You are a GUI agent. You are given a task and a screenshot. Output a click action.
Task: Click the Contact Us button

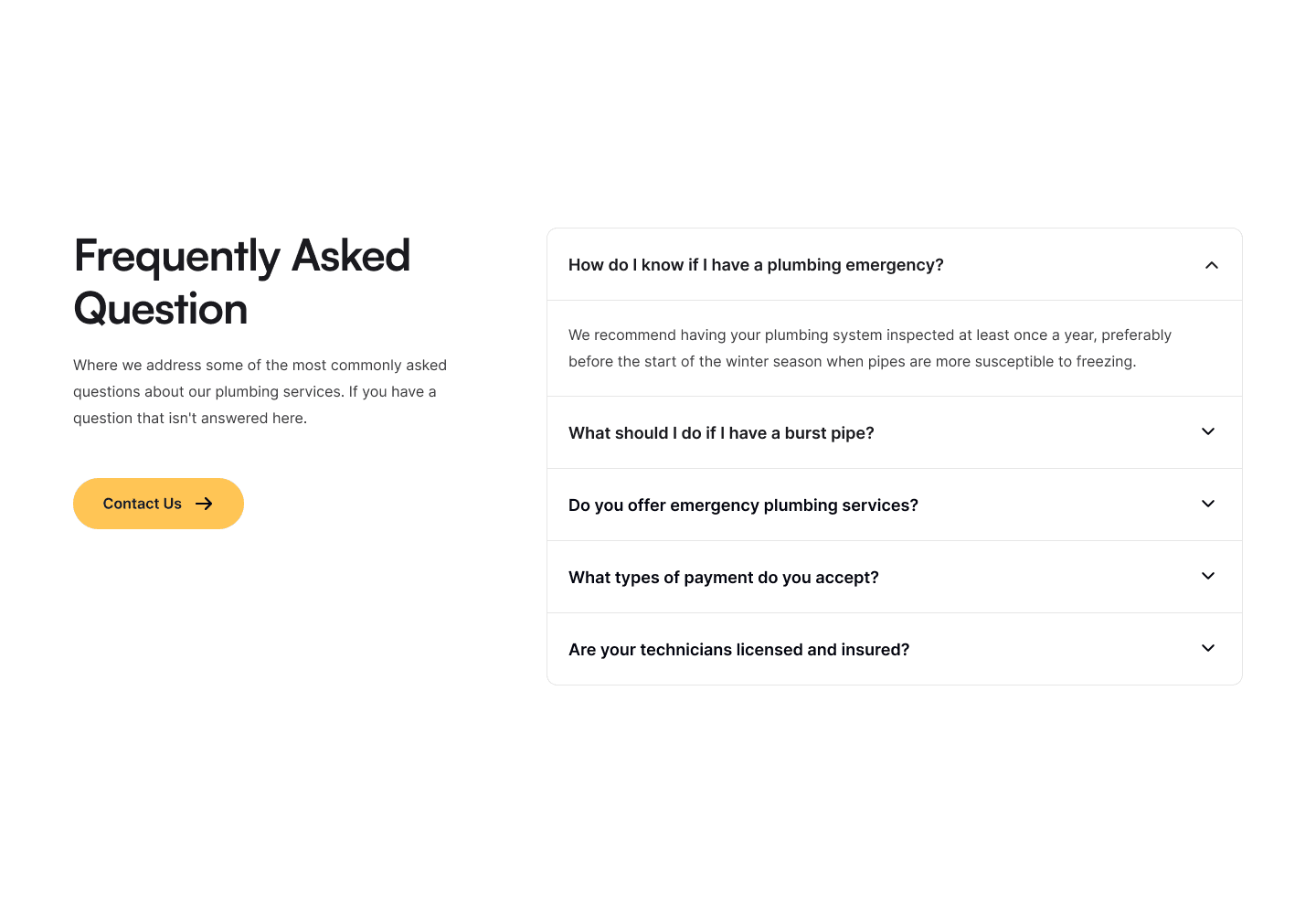pos(158,504)
